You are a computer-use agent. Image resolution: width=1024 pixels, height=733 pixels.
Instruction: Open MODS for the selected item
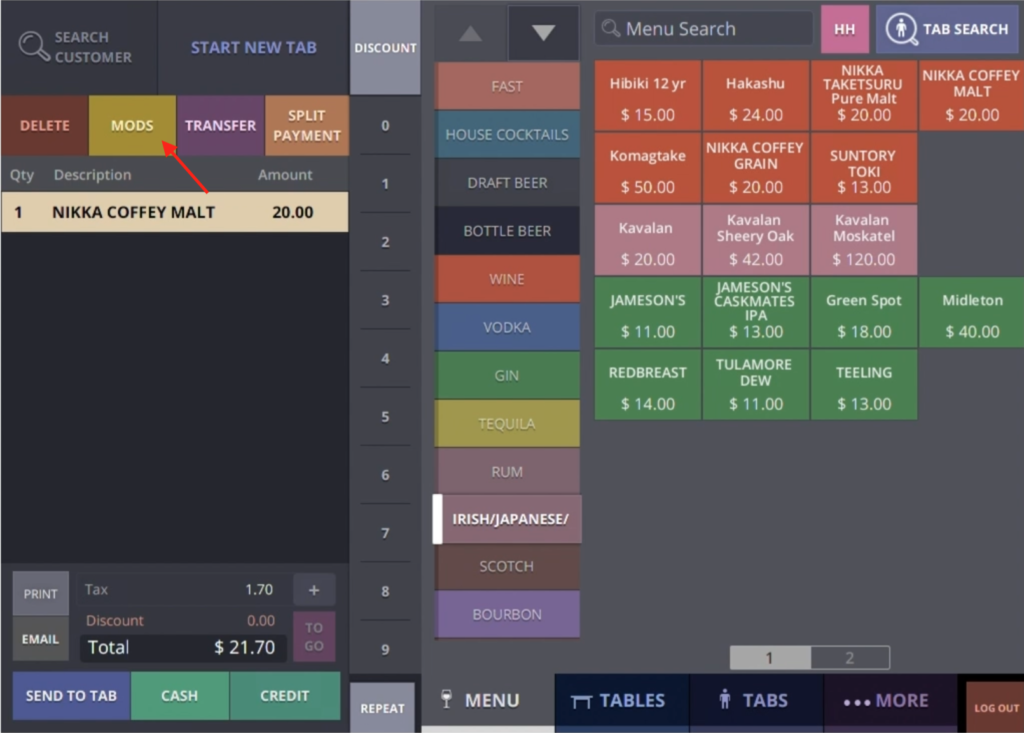[132, 125]
